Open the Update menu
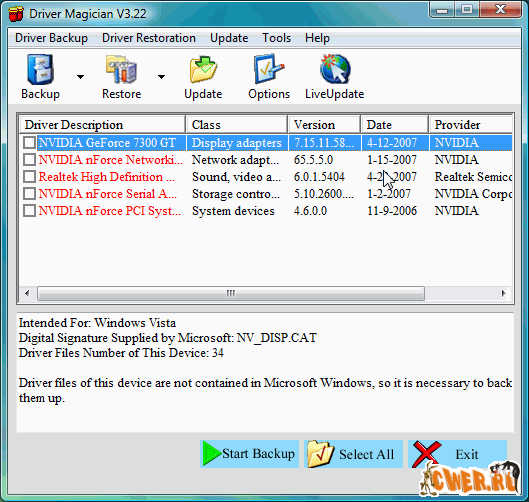 pyautogui.click(x=229, y=38)
